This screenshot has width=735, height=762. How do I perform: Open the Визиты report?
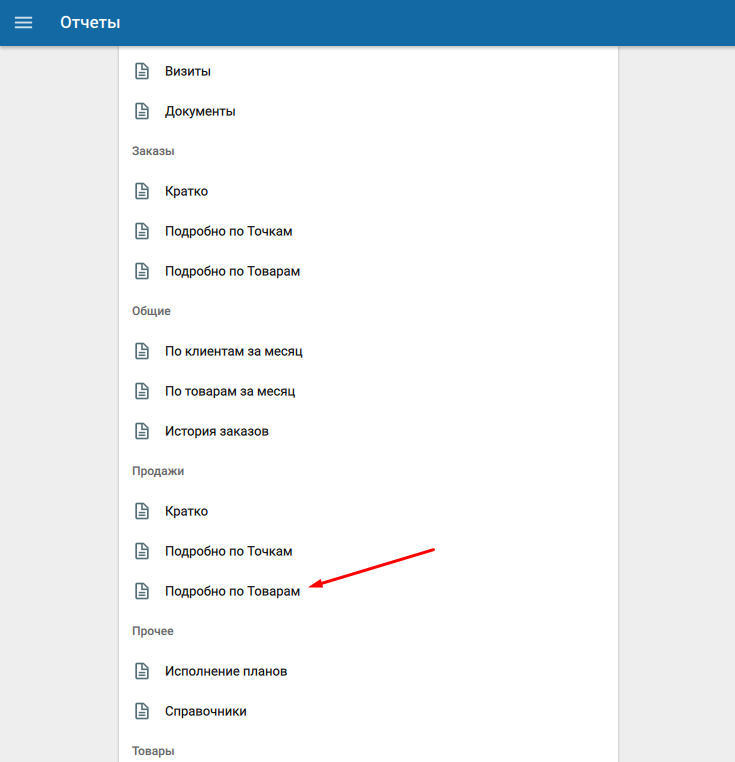188,71
